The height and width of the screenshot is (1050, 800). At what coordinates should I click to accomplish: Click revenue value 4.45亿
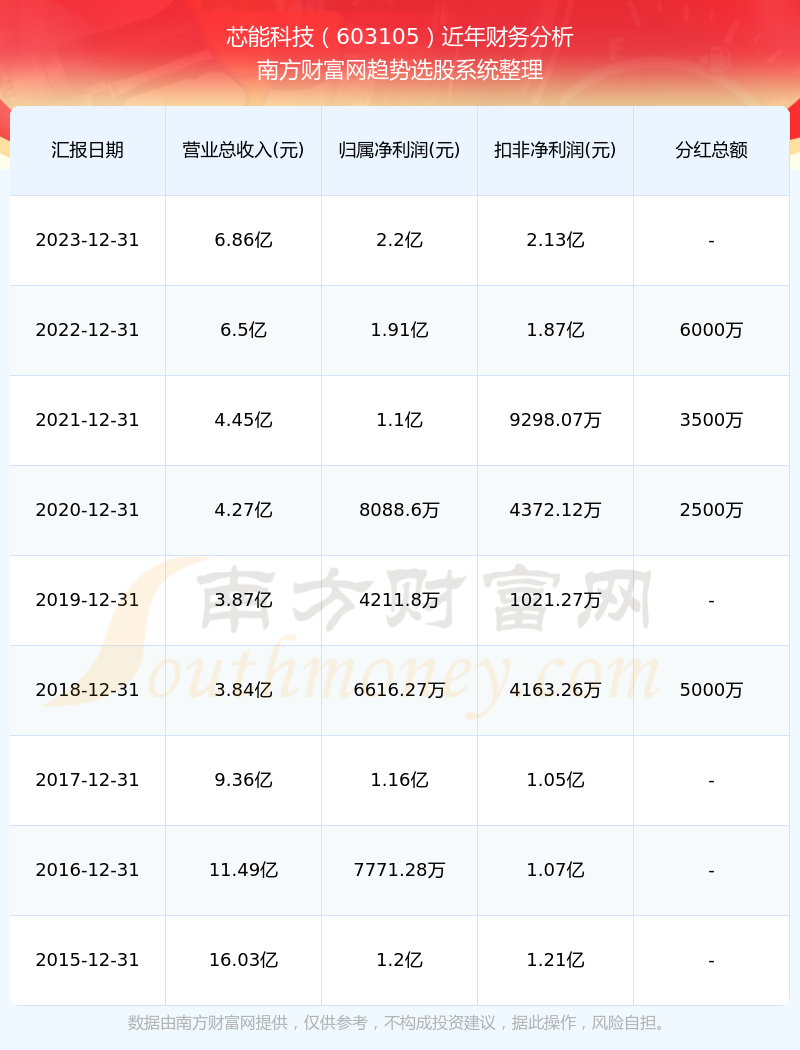tap(243, 420)
